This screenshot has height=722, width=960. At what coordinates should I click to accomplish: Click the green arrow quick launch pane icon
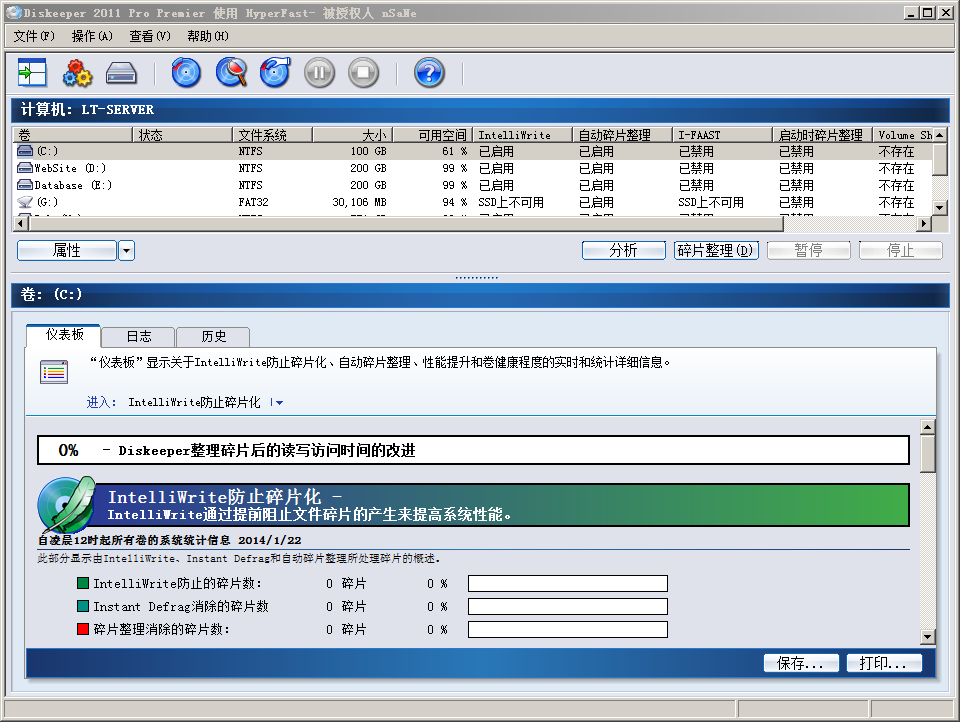pyautogui.click(x=33, y=73)
